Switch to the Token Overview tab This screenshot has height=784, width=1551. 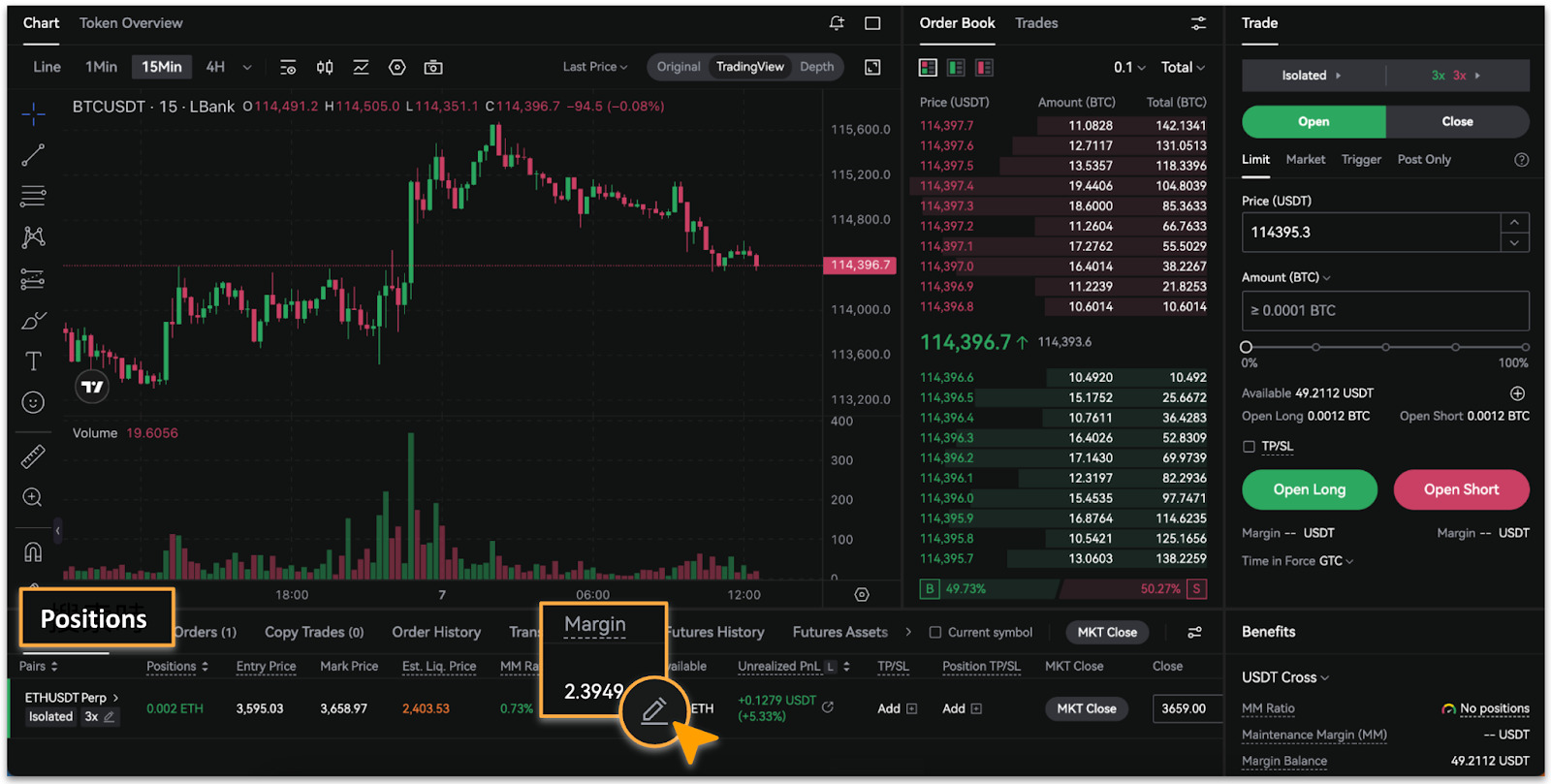(131, 23)
